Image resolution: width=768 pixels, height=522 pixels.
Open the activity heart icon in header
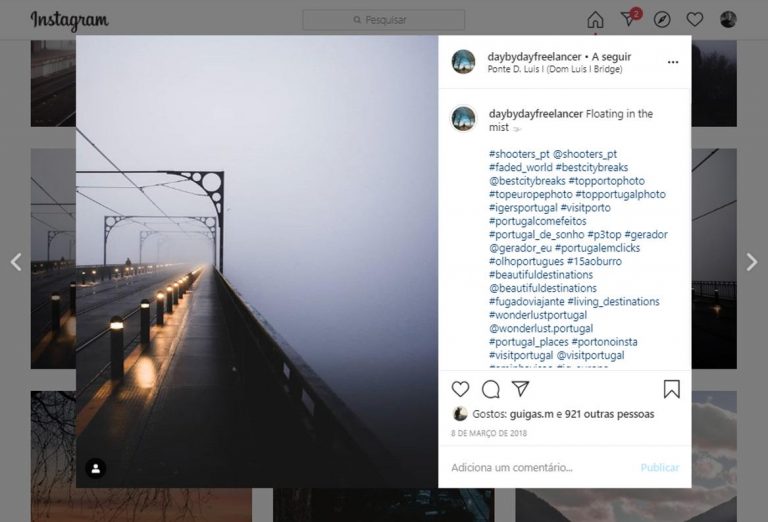[695, 20]
